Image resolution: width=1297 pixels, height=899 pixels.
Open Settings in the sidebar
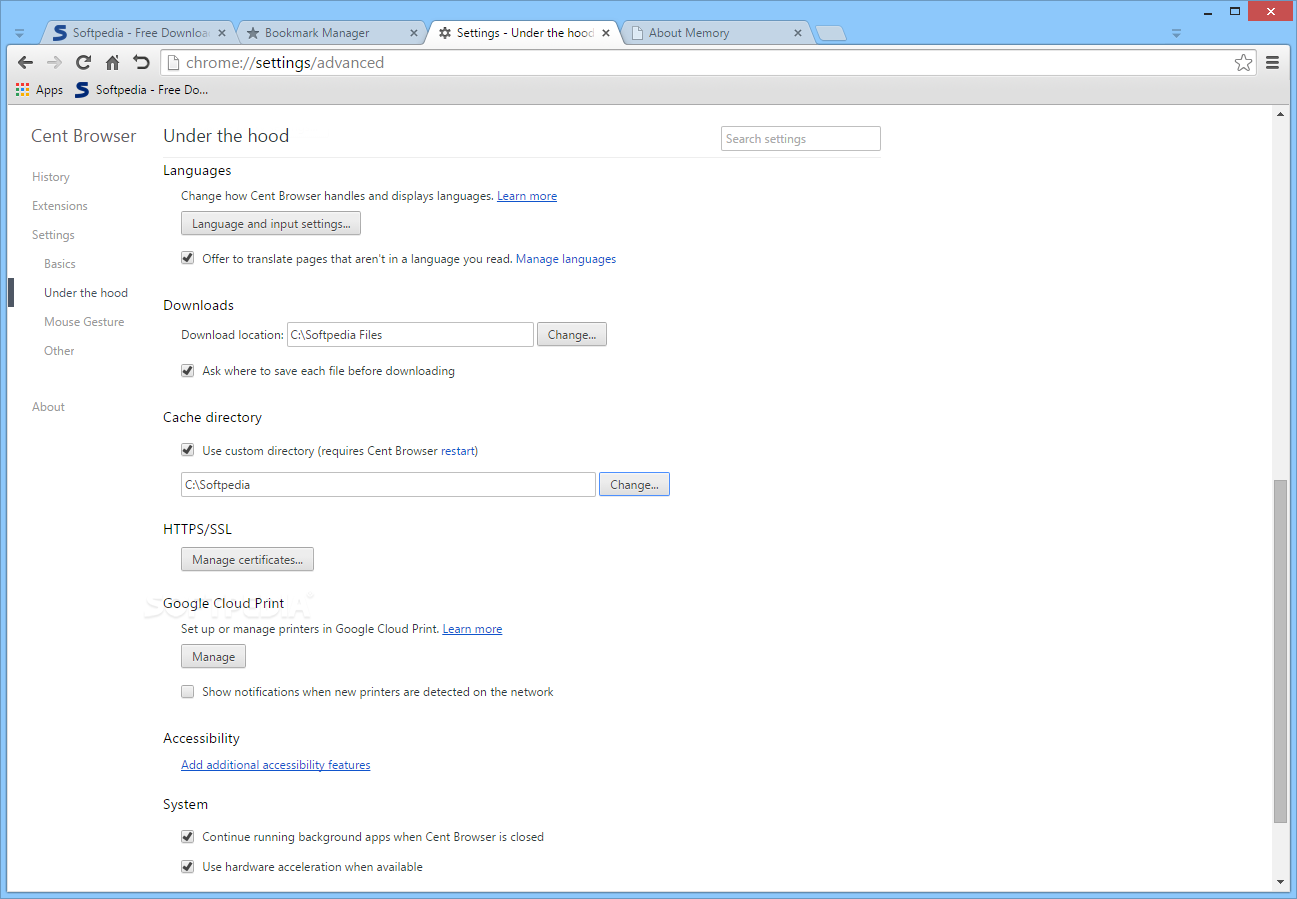[53, 235]
